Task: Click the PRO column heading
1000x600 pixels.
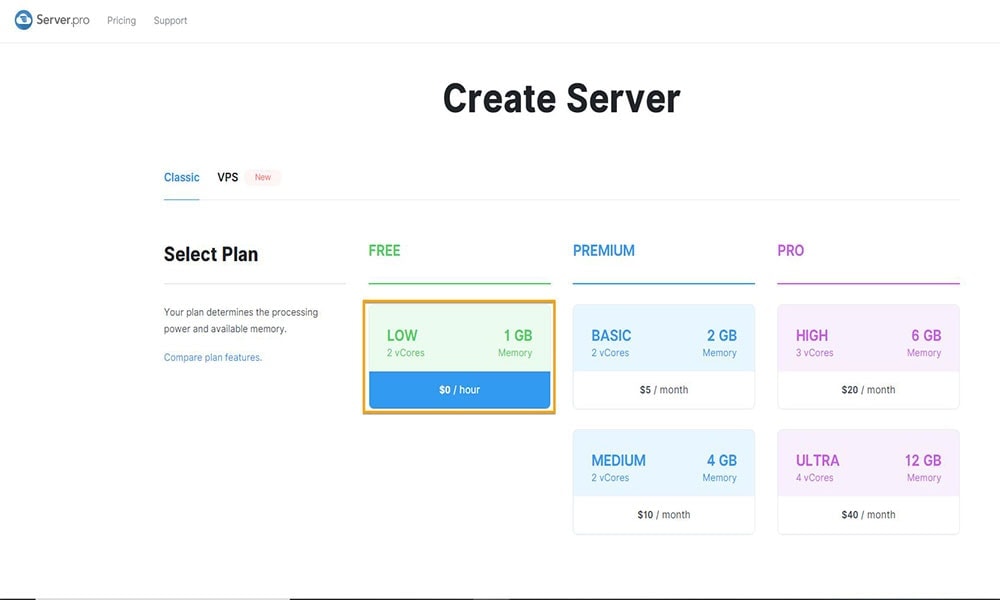Action: click(x=790, y=251)
